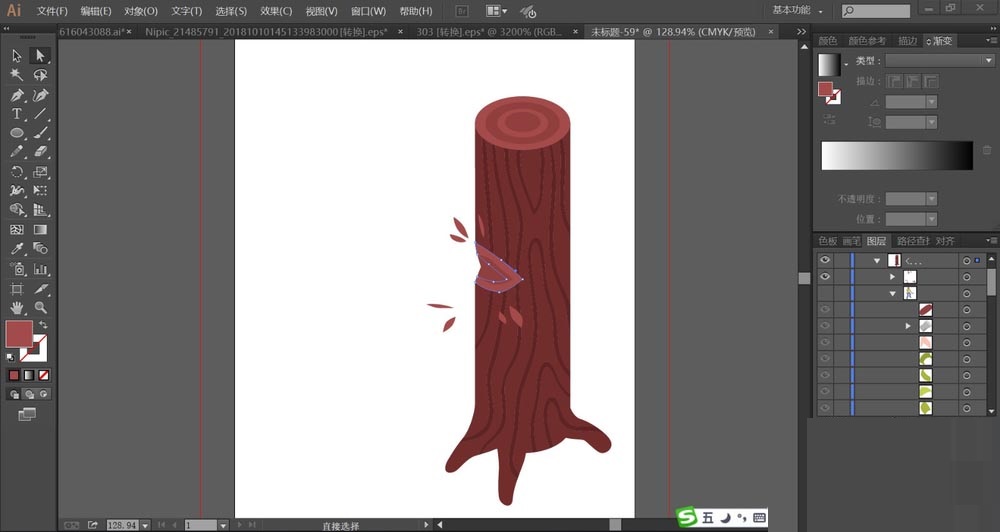Select the Magic Wand tool
Image resolution: width=1000 pixels, height=532 pixels.
[x=17, y=75]
